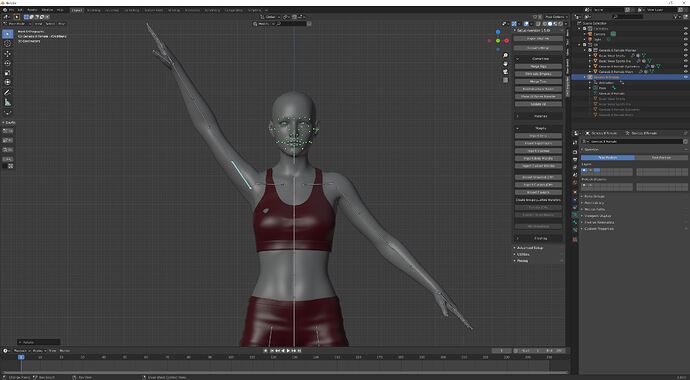The width and height of the screenshot is (690, 380).
Task: Click the outliner filter funnel icon
Action: click(x=676, y=17)
